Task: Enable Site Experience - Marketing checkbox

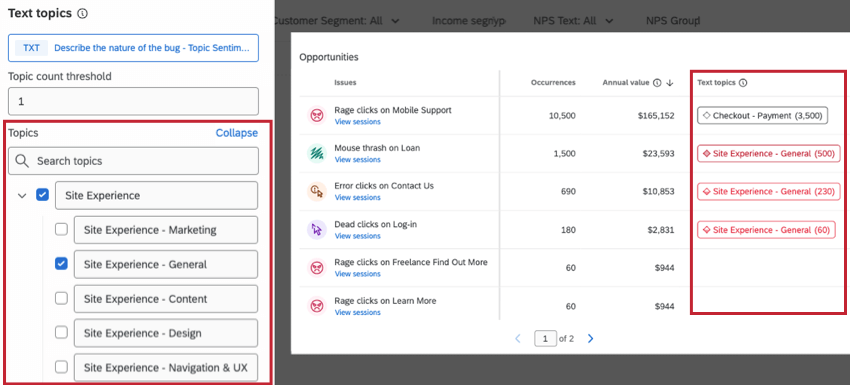Action: tap(62, 229)
